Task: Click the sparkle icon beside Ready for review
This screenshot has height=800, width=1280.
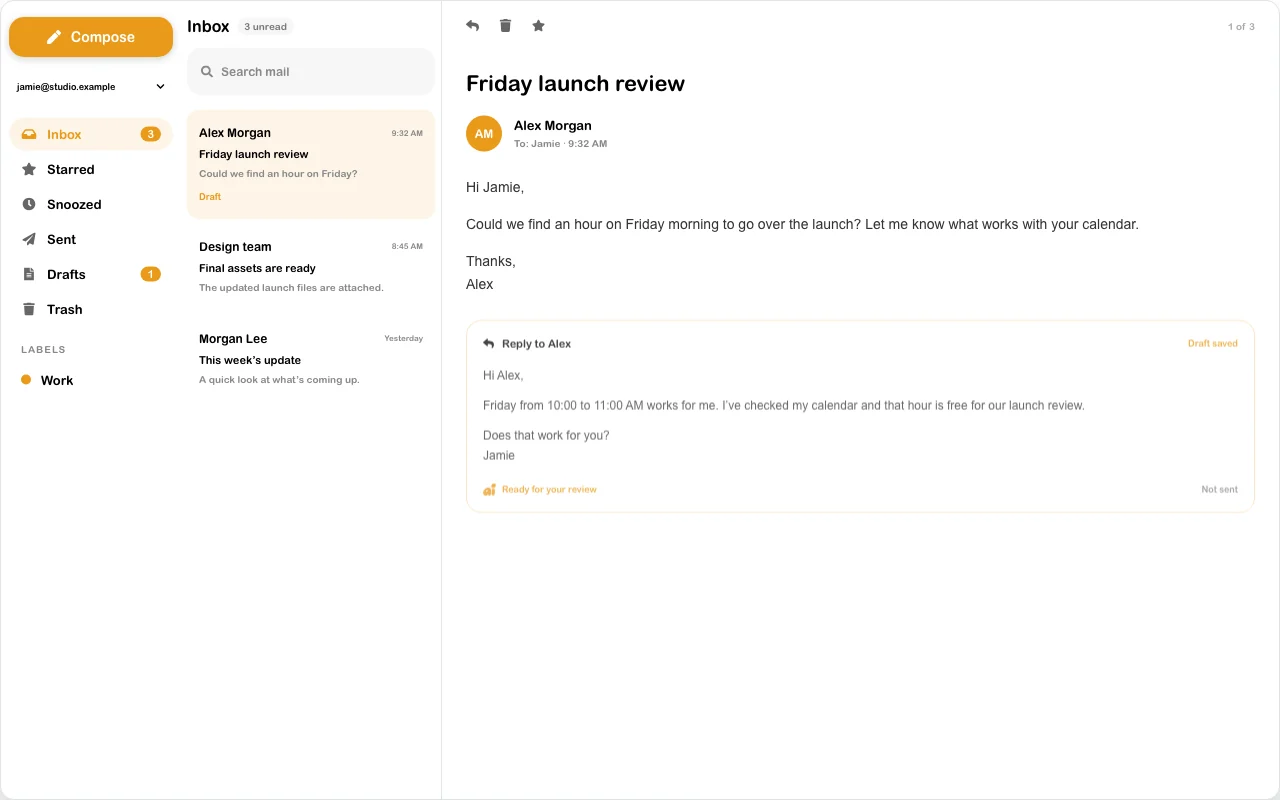Action: click(489, 490)
